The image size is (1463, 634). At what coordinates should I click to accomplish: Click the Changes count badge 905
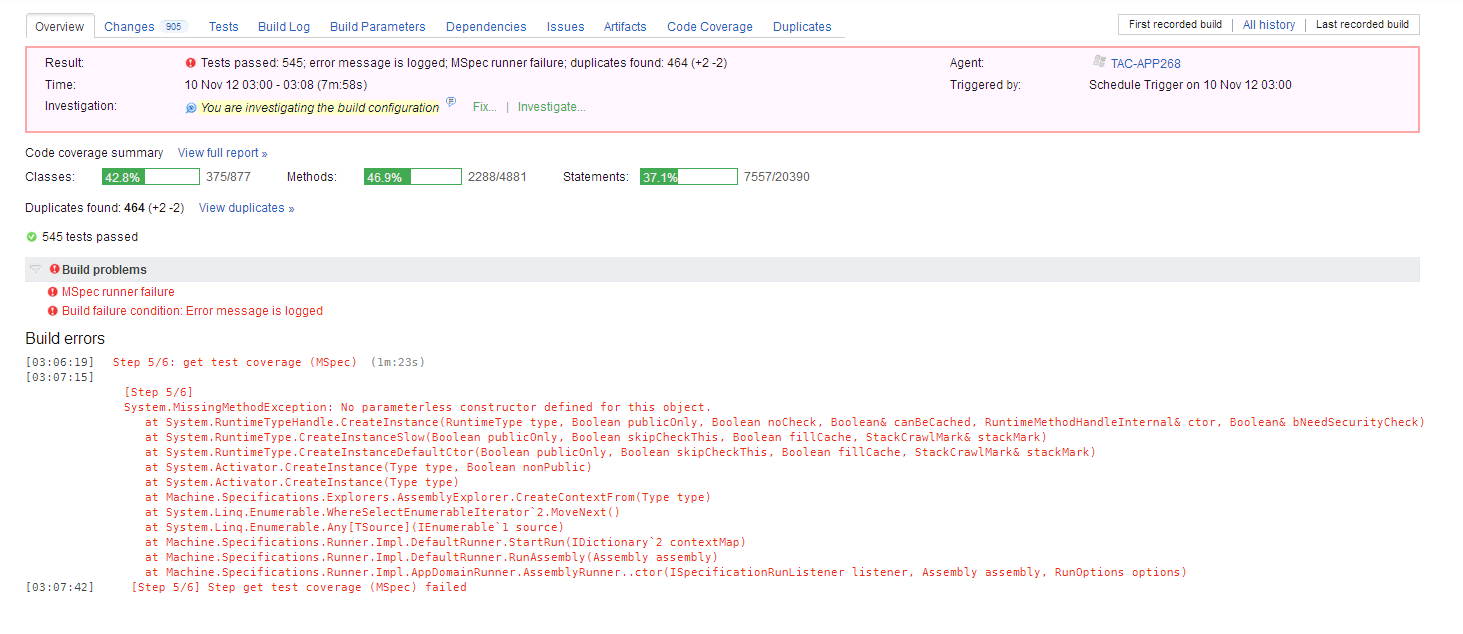tap(174, 27)
